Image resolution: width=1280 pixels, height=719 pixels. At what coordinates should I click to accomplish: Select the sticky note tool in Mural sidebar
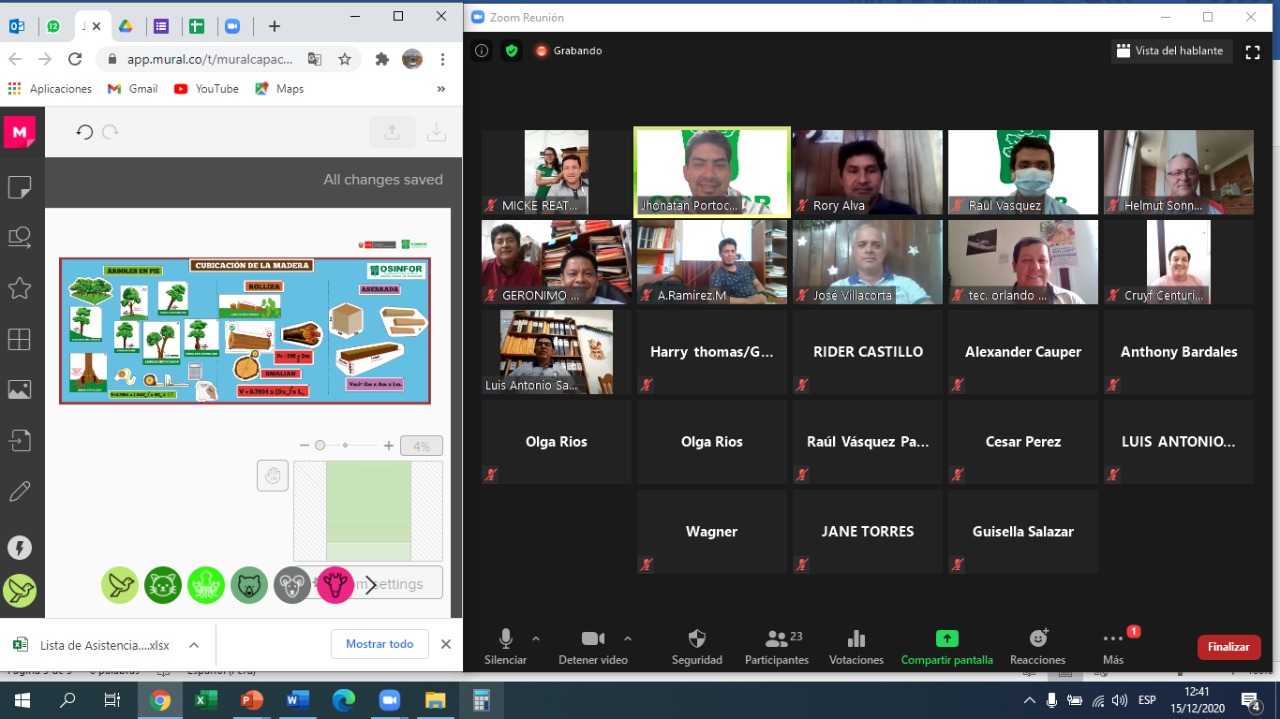click(19, 186)
